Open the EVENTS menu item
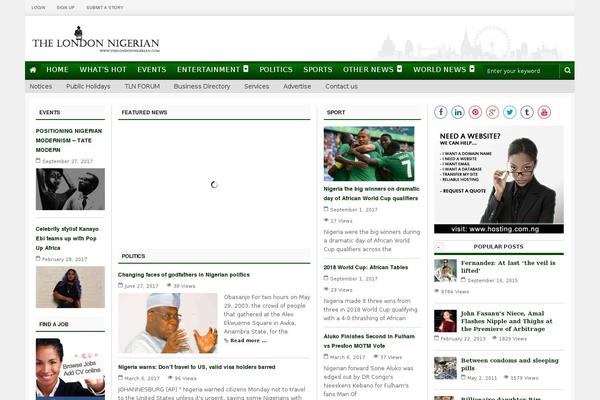The height and width of the screenshot is (400, 600). click(152, 70)
